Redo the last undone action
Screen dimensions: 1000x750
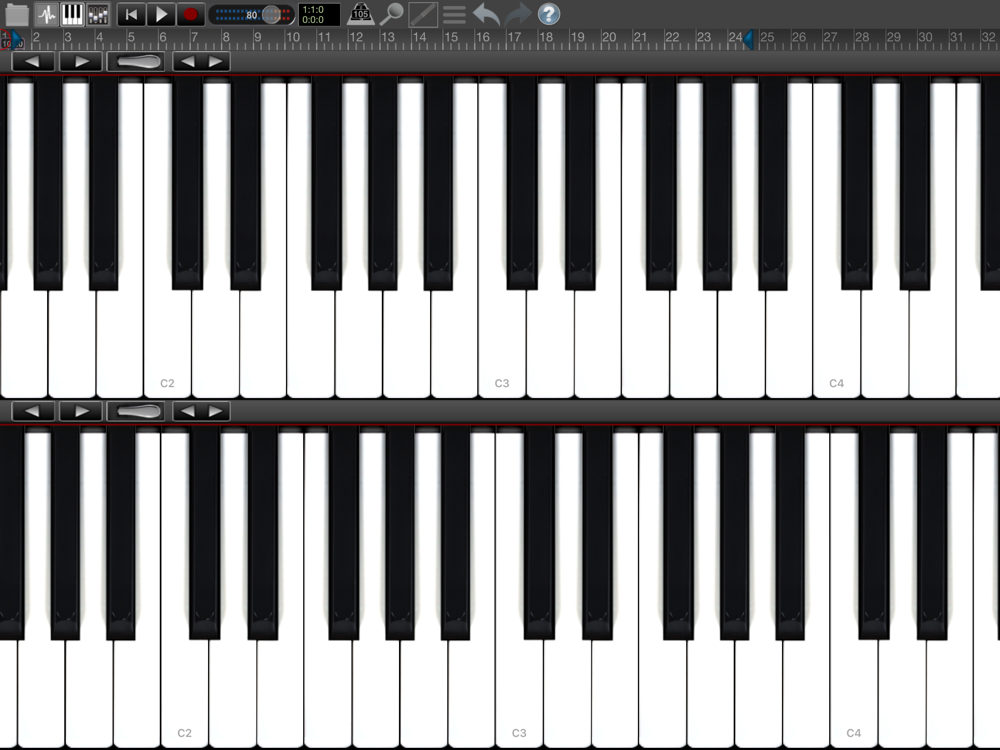tap(517, 14)
